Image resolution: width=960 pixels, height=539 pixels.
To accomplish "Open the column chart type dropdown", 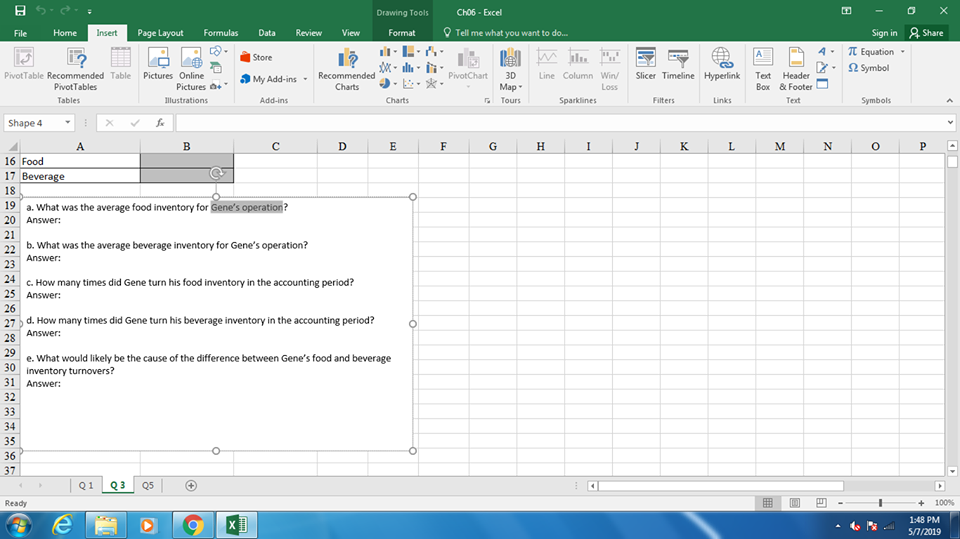I will pyautogui.click(x=388, y=51).
